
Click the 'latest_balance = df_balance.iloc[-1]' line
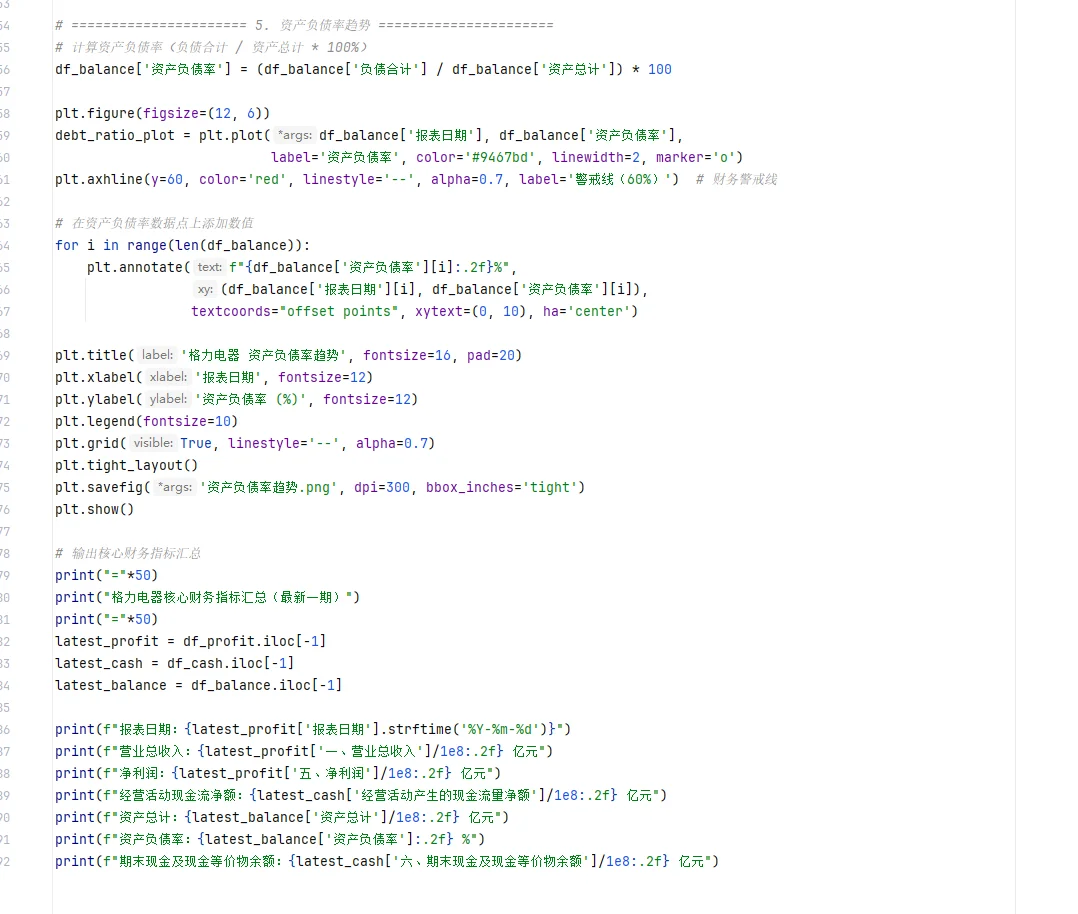[199, 686]
